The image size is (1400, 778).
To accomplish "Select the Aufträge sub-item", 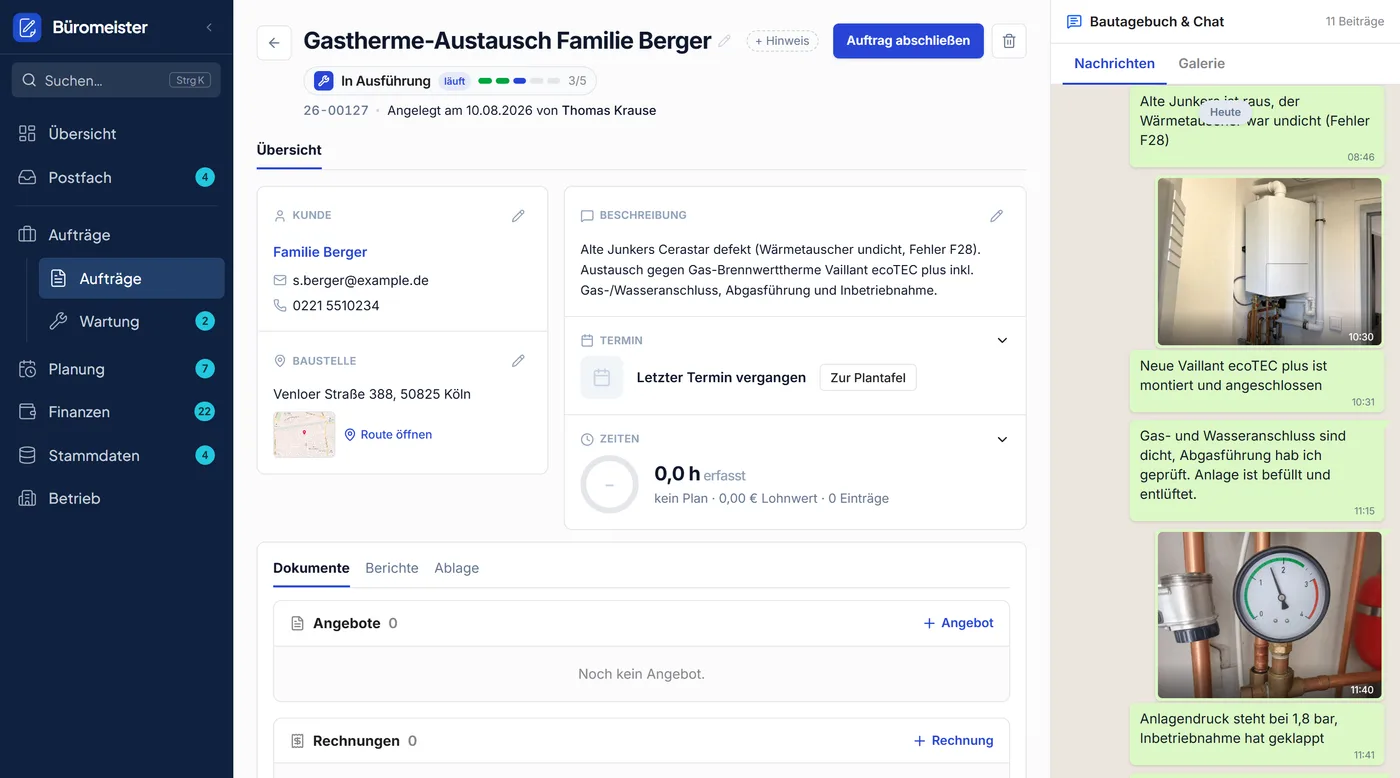I will point(131,278).
